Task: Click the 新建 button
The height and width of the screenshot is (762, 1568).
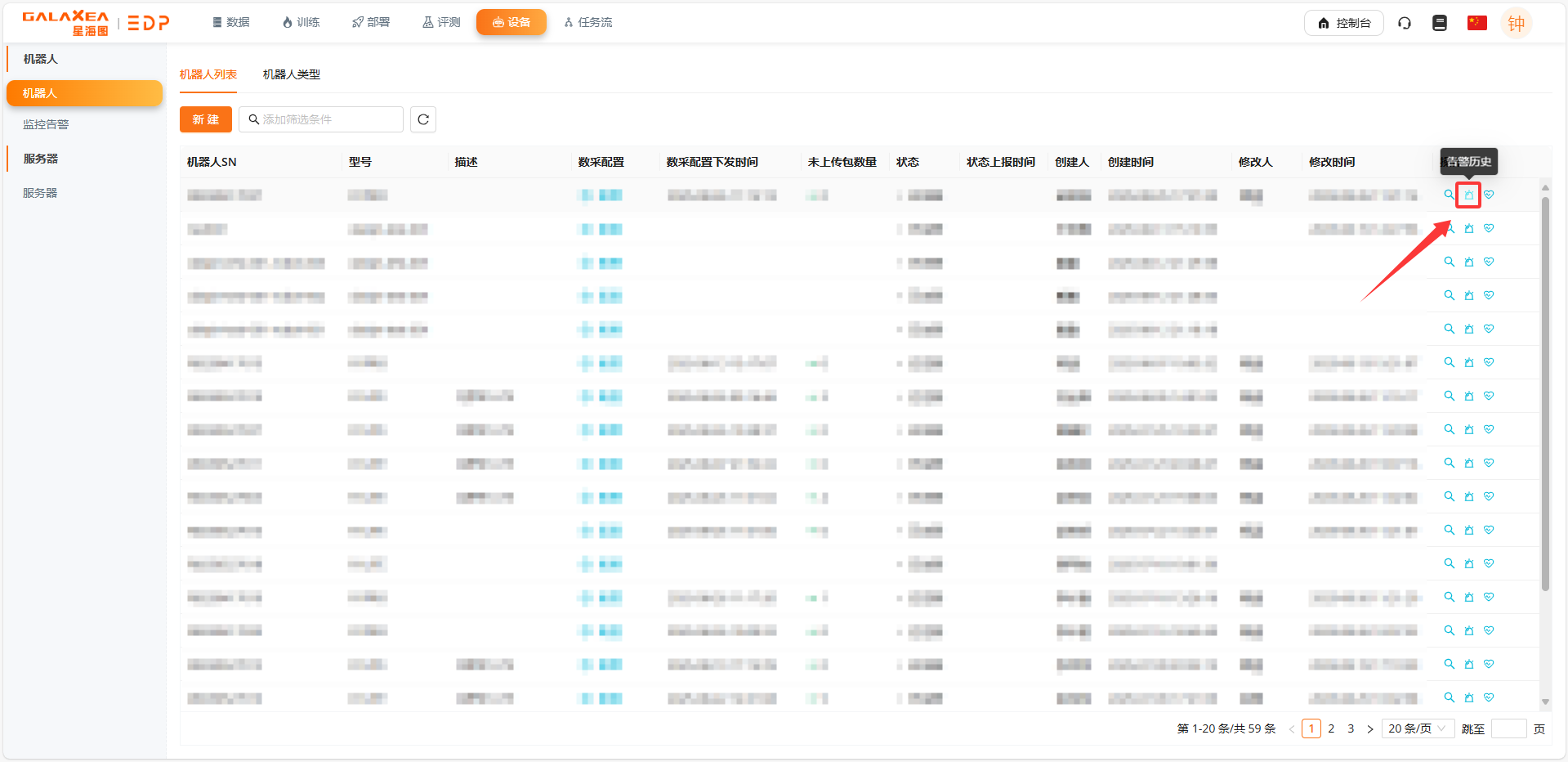Action: click(206, 119)
